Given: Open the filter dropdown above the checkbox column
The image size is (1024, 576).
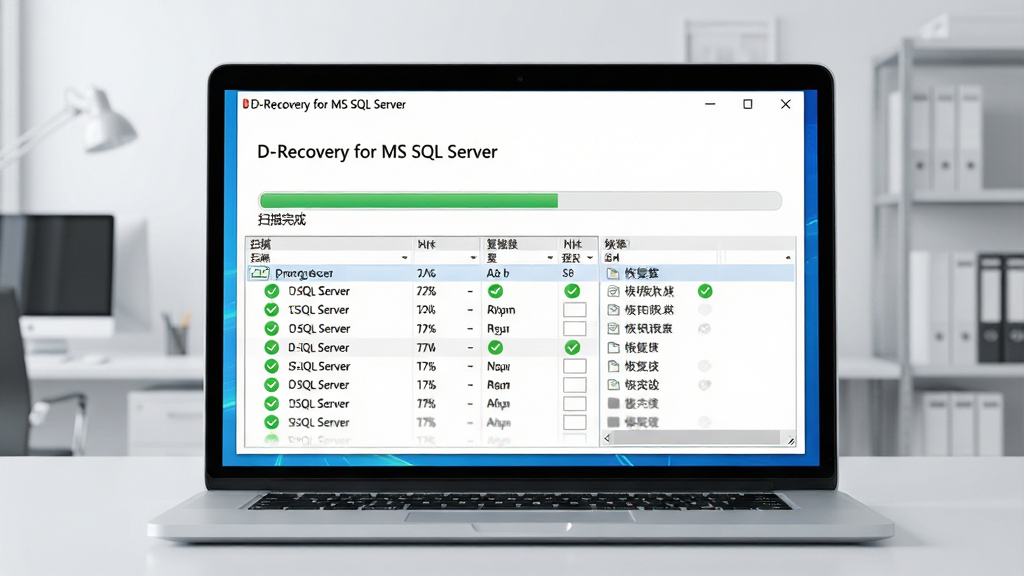Looking at the screenshot, I should (x=590, y=258).
